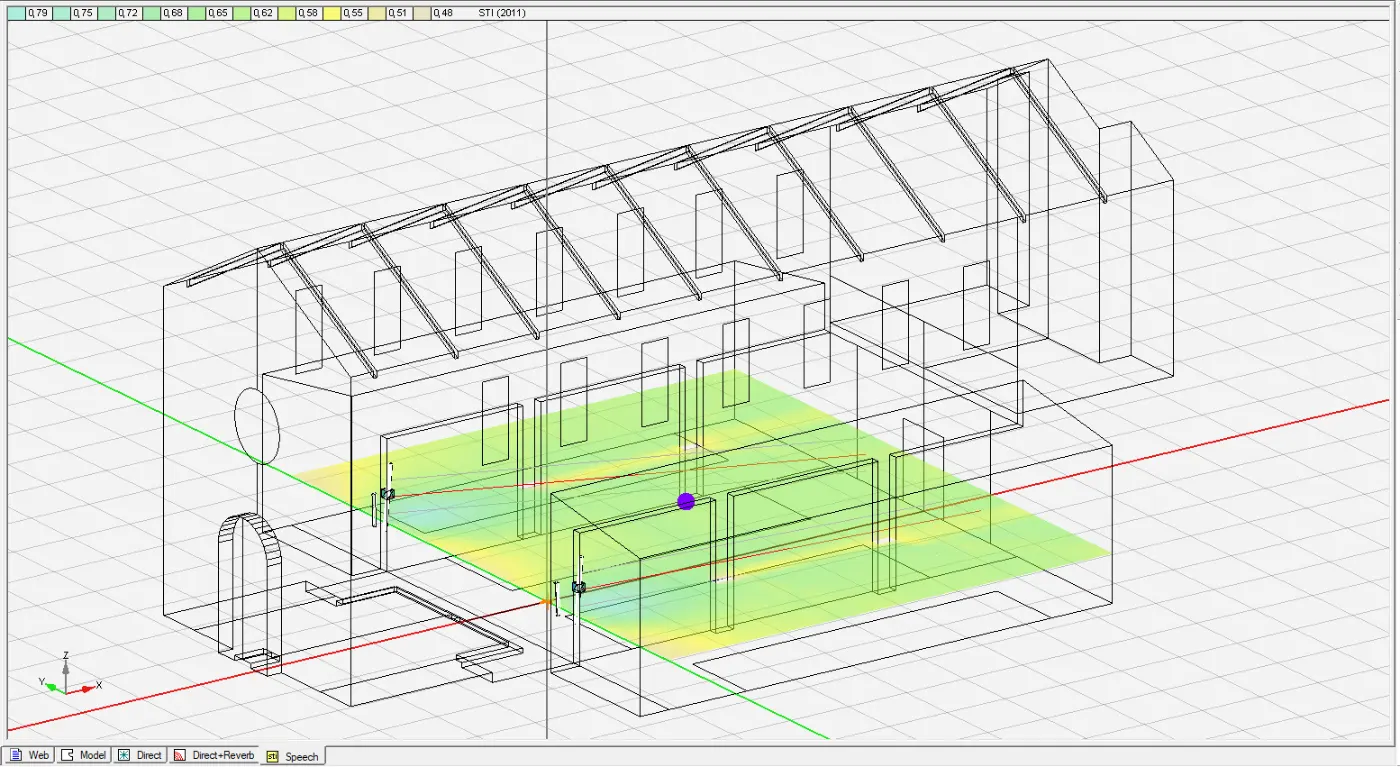Select the Direct tab

(139, 755)
